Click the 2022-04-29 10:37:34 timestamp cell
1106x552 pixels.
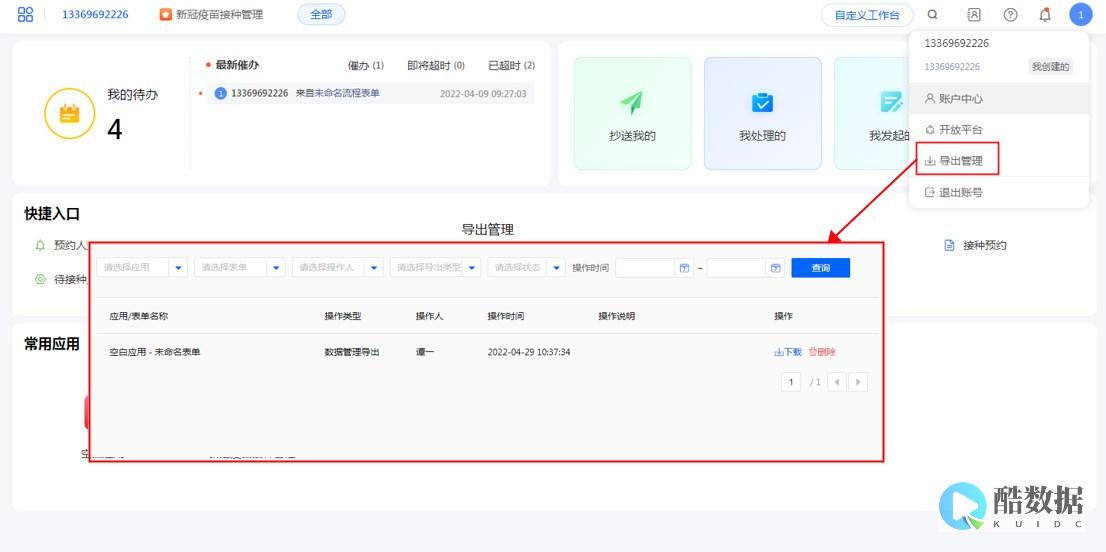[x=529, y=352]
